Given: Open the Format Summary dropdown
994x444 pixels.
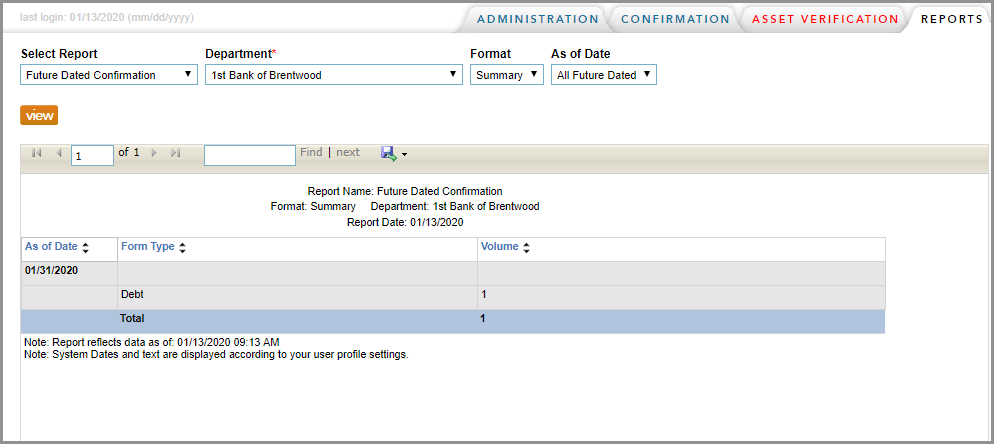Looking at the screenshot, I should point(507,75).
